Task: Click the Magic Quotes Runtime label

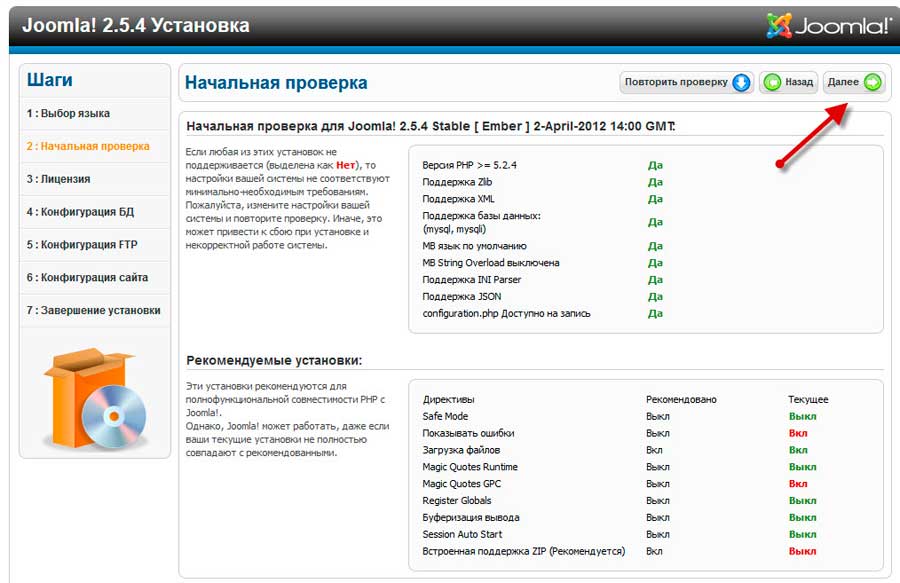Action: pos(470,467)
